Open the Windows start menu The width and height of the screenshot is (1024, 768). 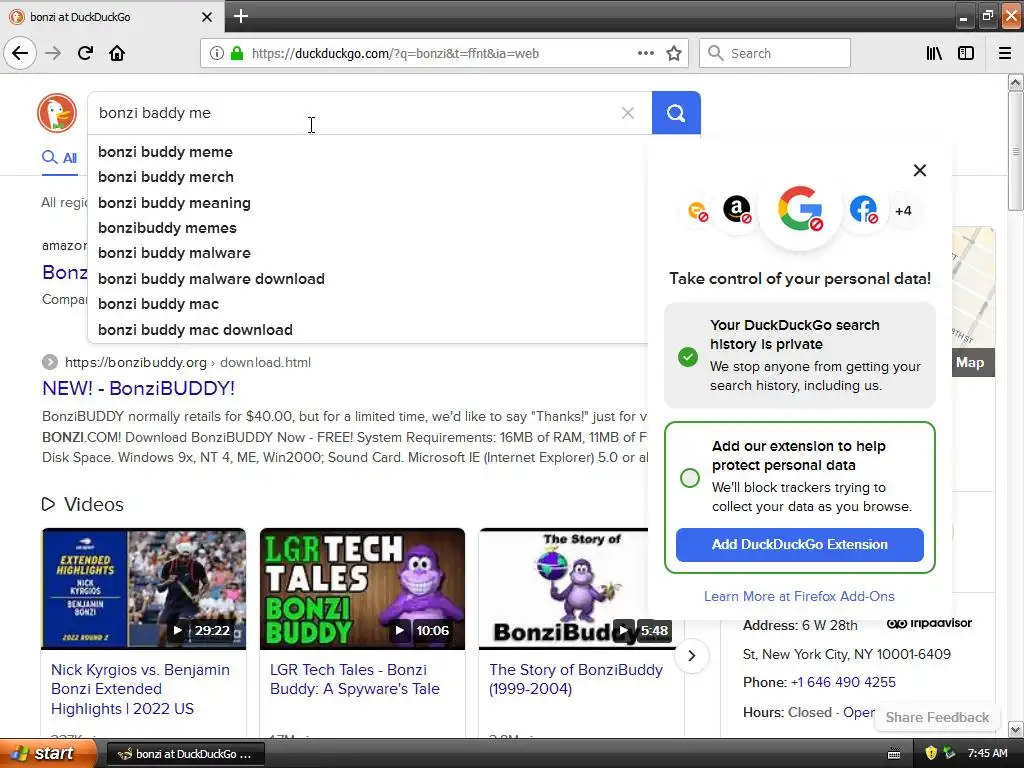tap(48, 753)
